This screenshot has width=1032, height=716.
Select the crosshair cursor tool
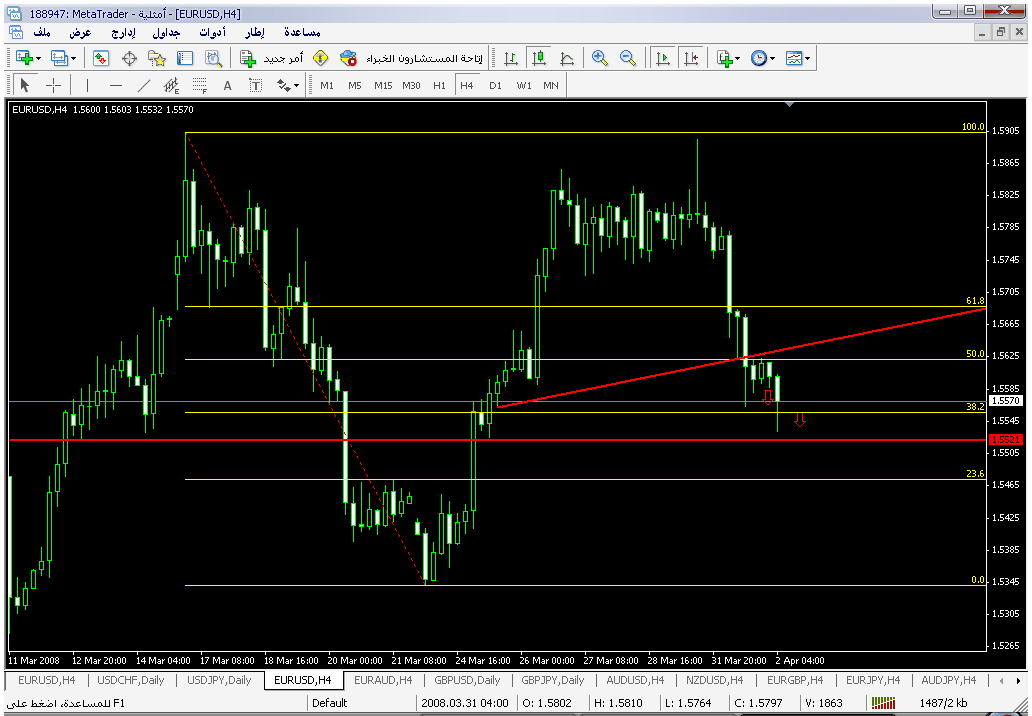click(54, 86)
